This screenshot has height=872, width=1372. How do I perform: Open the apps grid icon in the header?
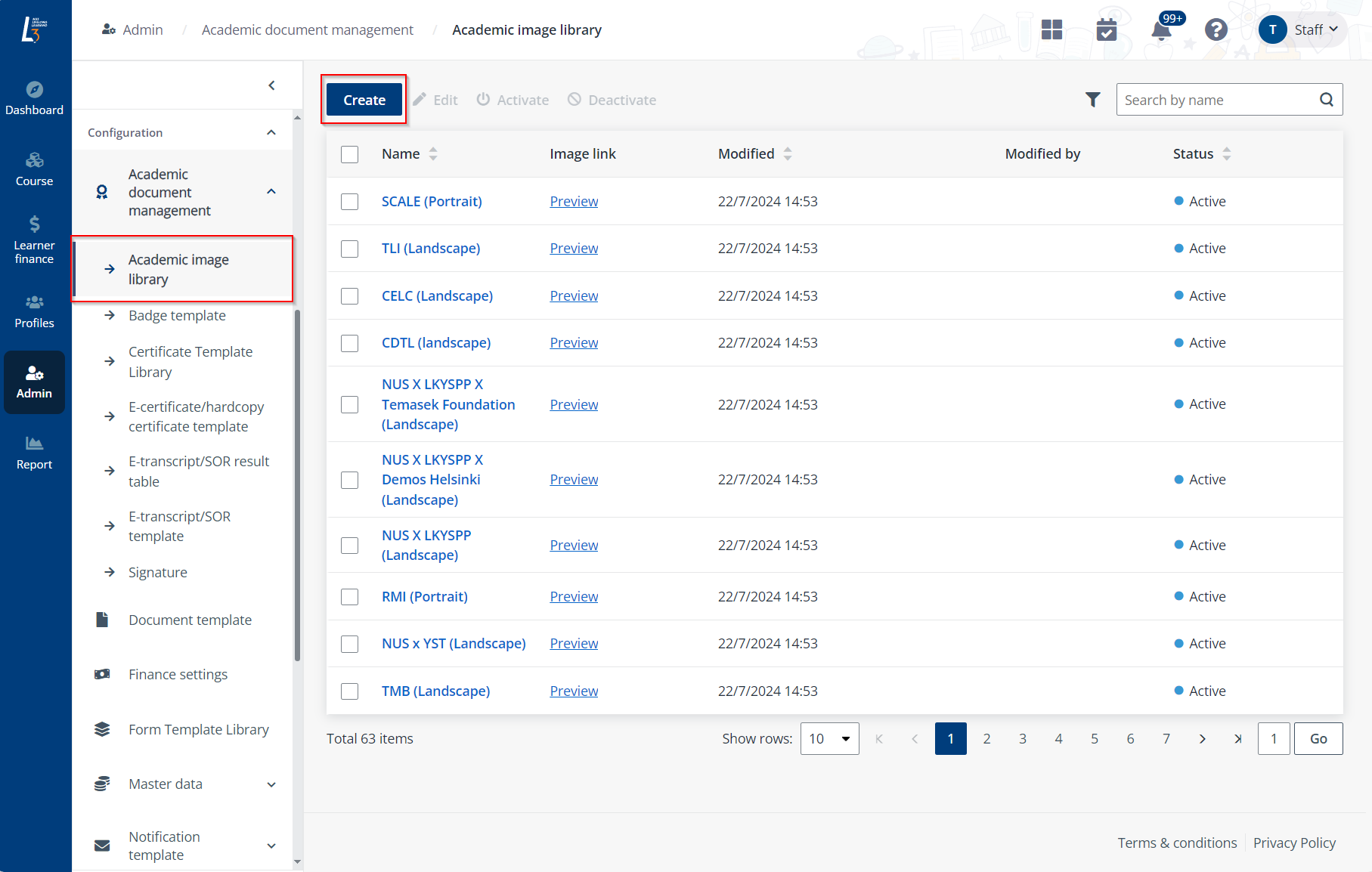coord(1051,30)
